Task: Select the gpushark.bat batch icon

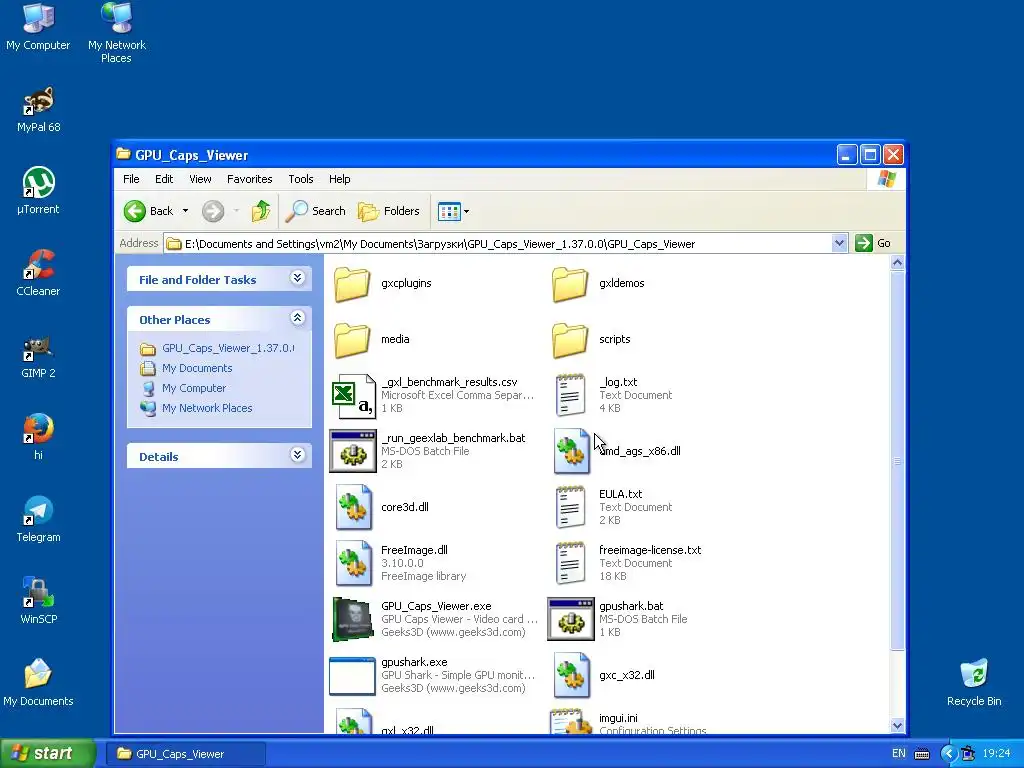Action: click(571, 619)
